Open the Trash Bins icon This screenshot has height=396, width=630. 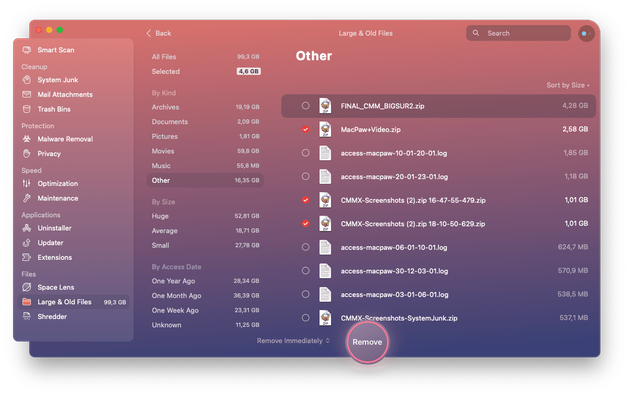27,109
